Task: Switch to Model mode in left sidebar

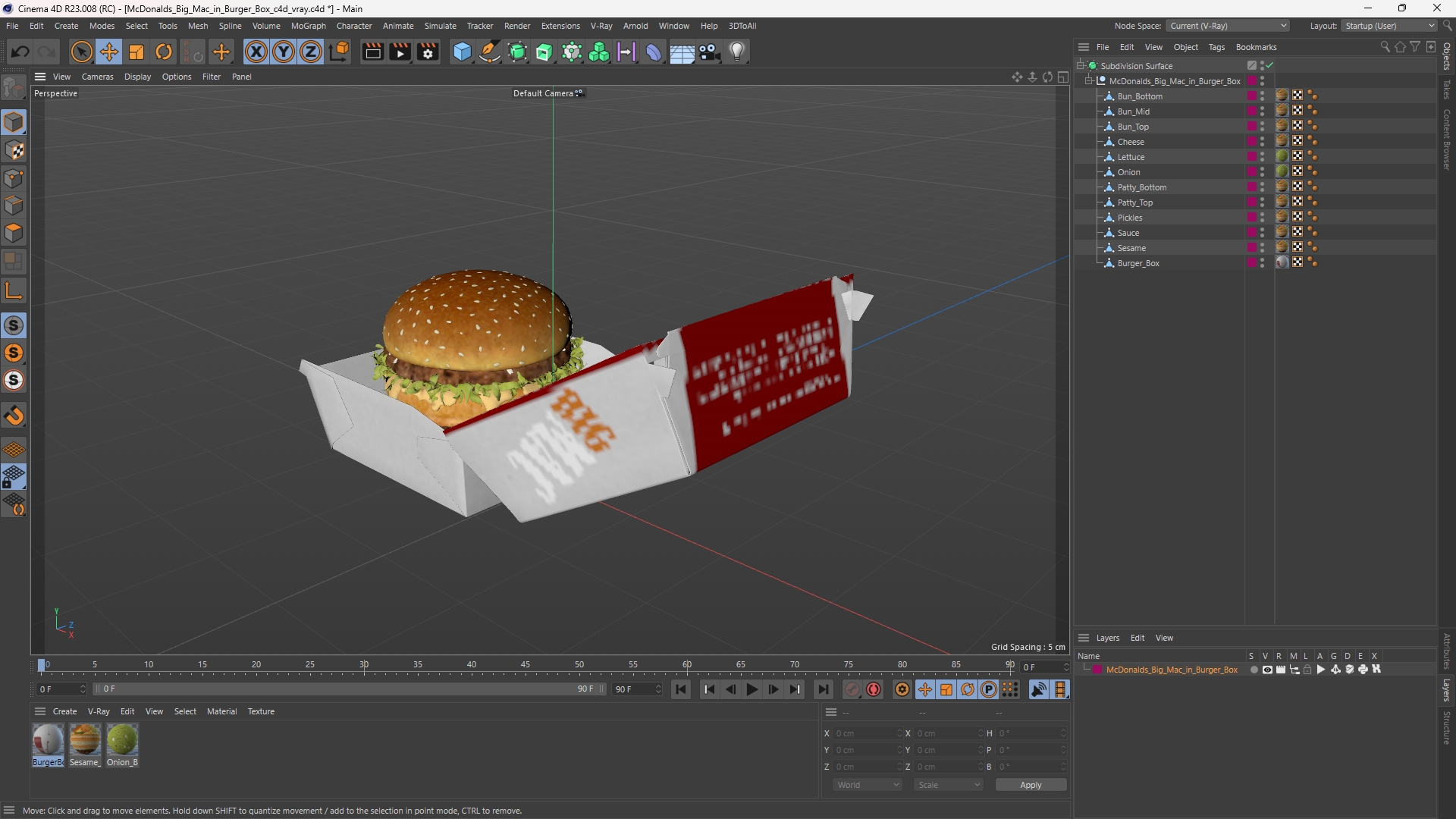Action: point(14,123)
